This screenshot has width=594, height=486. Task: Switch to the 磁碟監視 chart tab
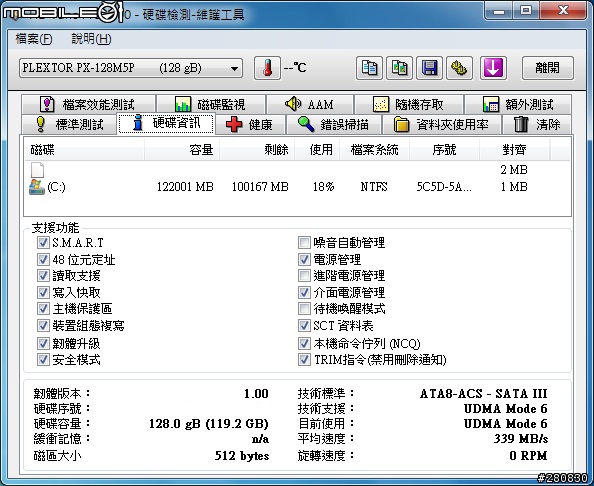[x=210, y=104]
